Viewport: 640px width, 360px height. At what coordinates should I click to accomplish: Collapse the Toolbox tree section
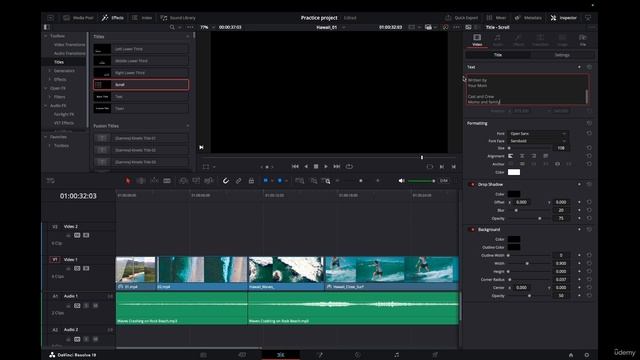click(46, 36)
